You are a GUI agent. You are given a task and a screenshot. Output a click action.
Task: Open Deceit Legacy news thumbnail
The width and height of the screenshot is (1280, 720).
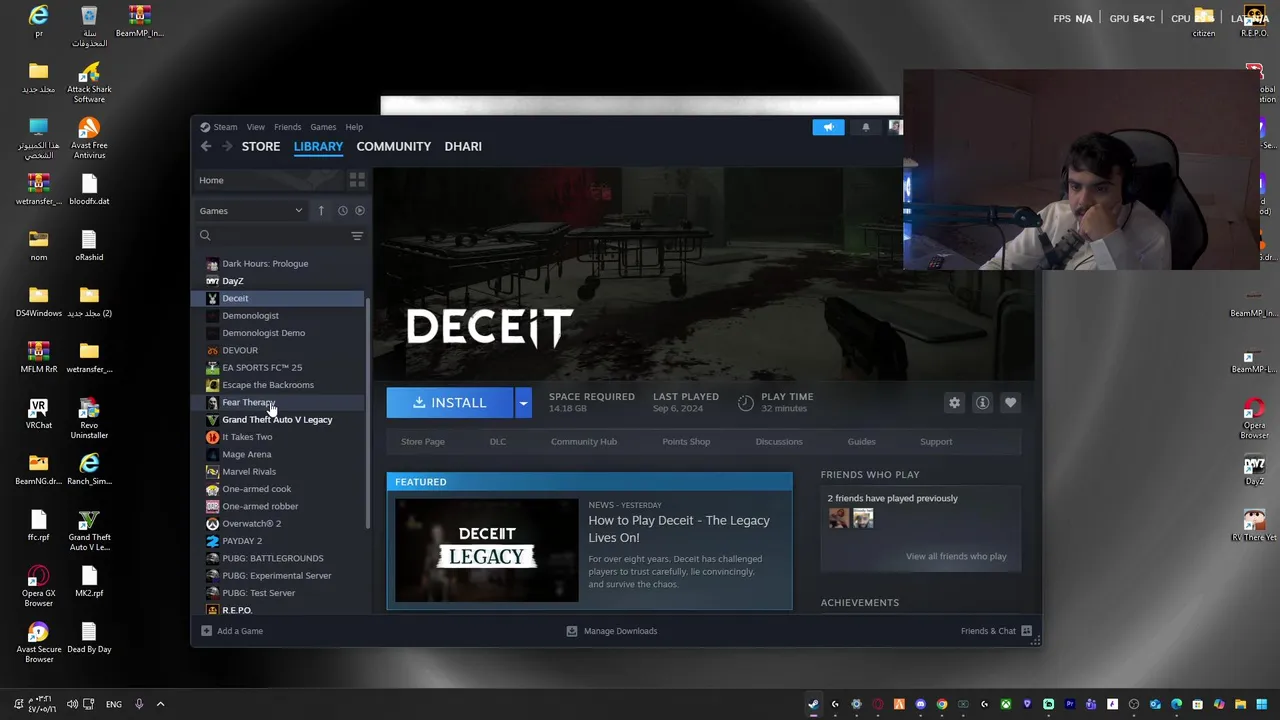coord(487,550)
